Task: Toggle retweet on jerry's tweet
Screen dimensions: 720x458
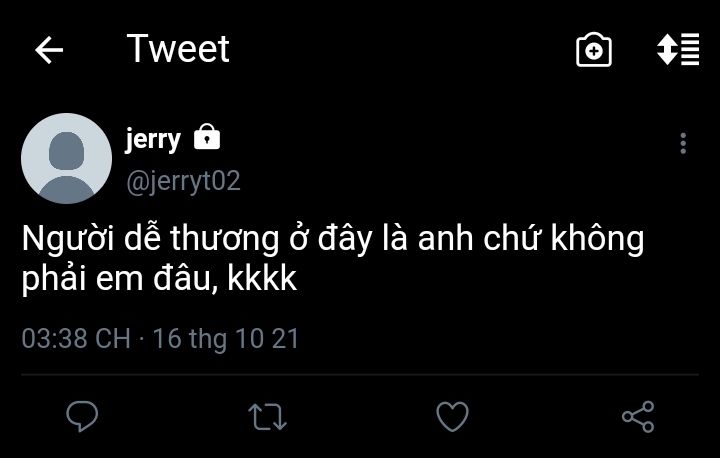Action: (x=267, y=415)
